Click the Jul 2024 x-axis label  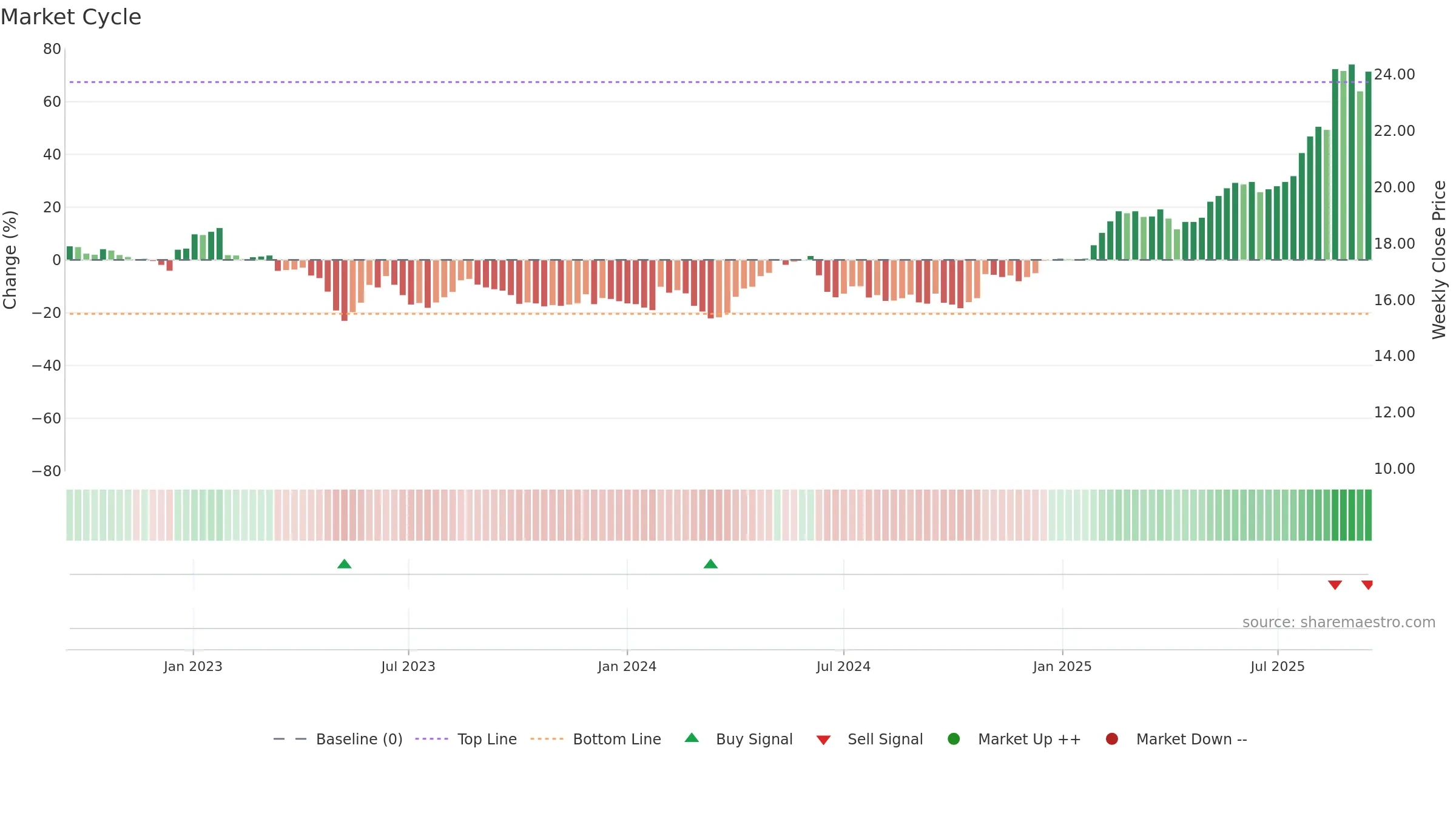pyautogui.click(x=843, y=667)
